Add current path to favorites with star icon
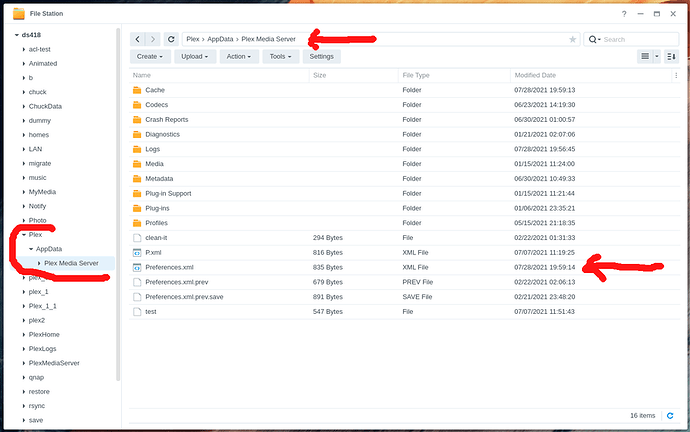The height and width of the screenshot is (432, 690). 573,39
